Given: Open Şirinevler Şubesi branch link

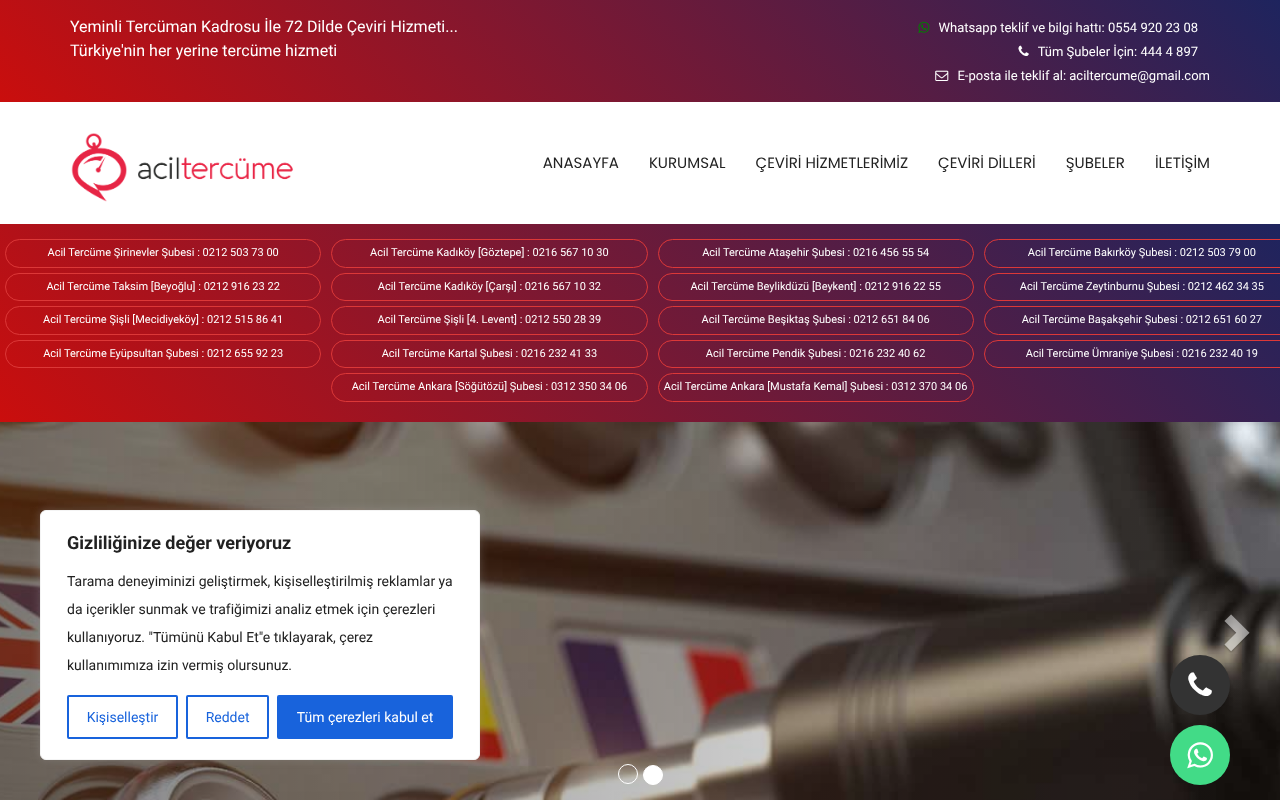Looking at the screenshot, I should pos(163,253).
